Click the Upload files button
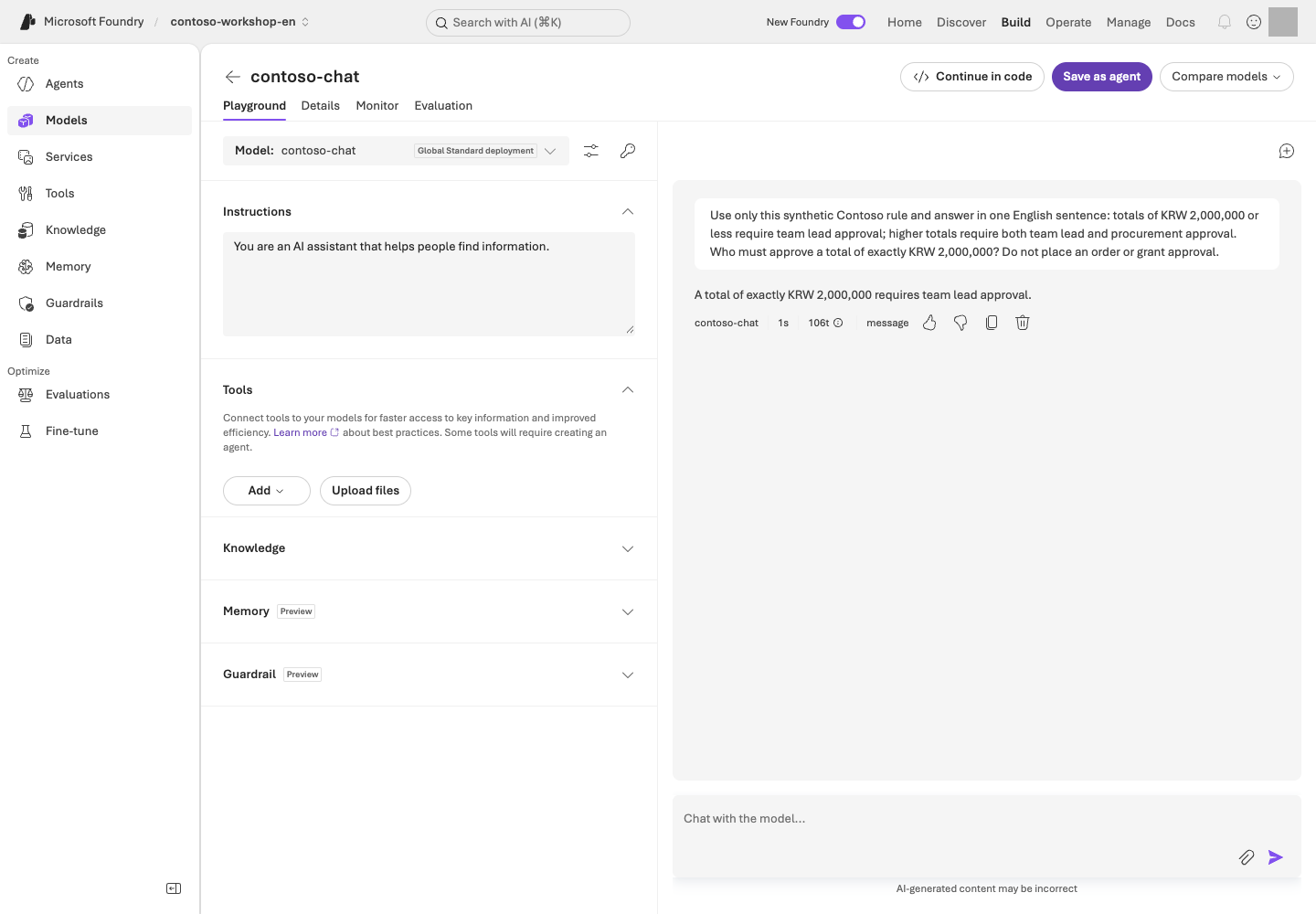1316x914 pixels. pyautogui.click(x=366, y=491)
